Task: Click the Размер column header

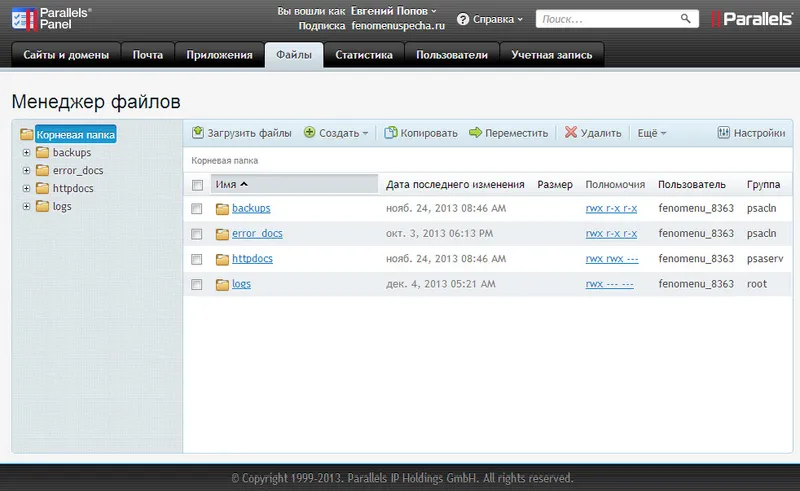Action: (x=555, y=185)
